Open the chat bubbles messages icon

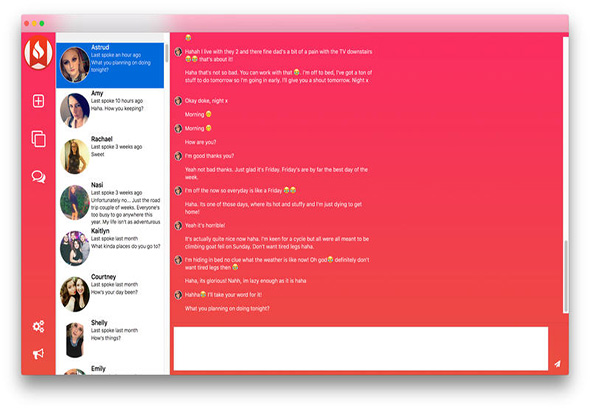coord(38,176)
